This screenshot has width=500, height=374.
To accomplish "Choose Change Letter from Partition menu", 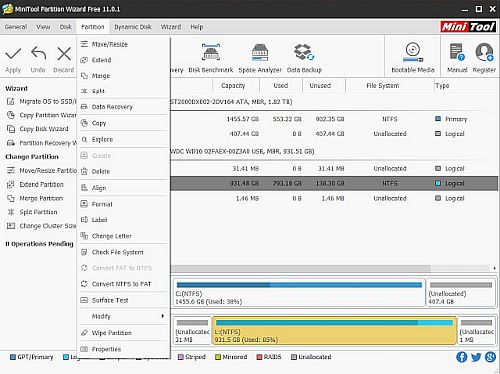I will [x=123, y=236].
